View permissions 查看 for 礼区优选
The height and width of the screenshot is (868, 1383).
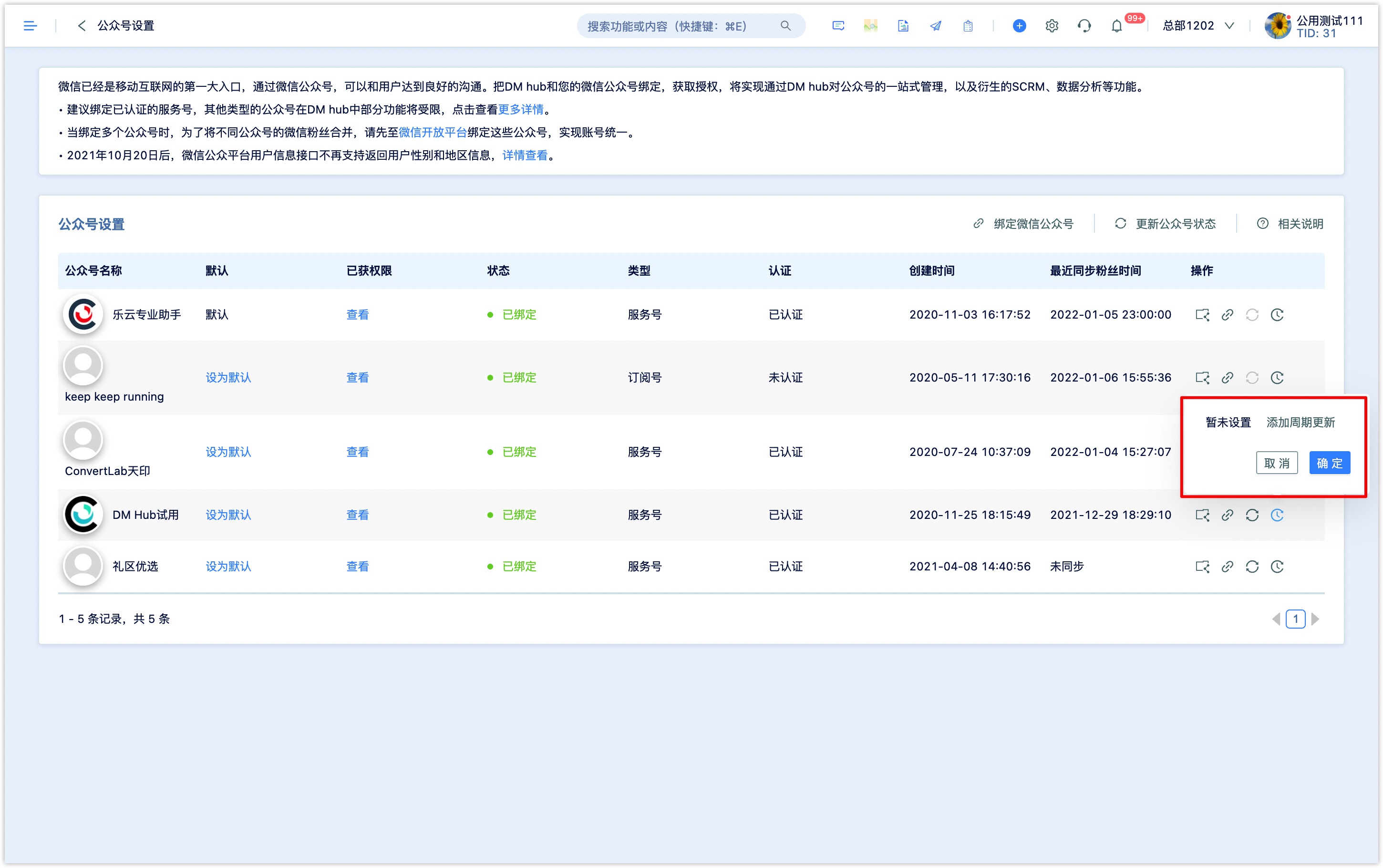coord(358,567)
